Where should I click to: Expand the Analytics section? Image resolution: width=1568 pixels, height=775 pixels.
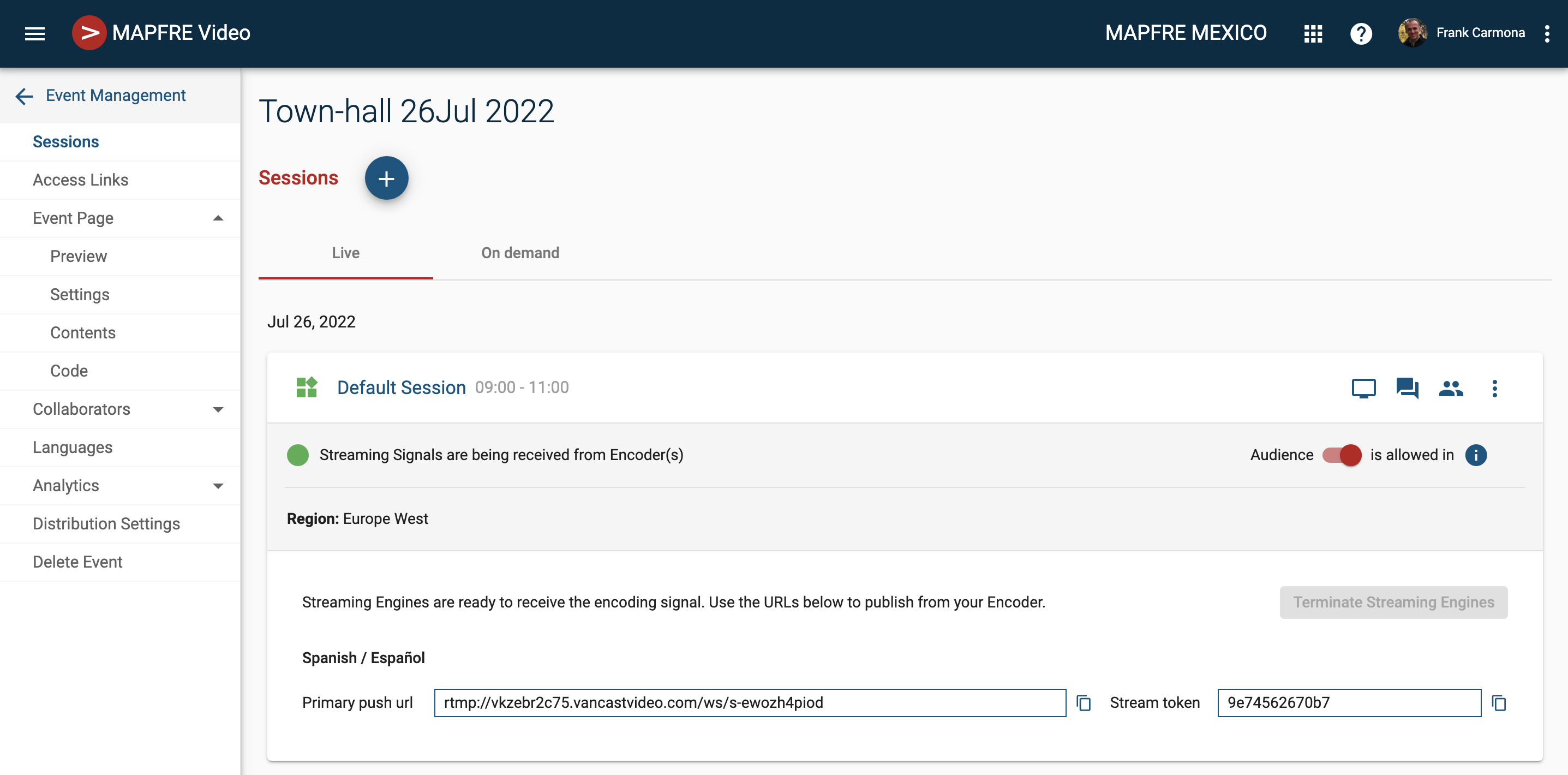point(218,486)
